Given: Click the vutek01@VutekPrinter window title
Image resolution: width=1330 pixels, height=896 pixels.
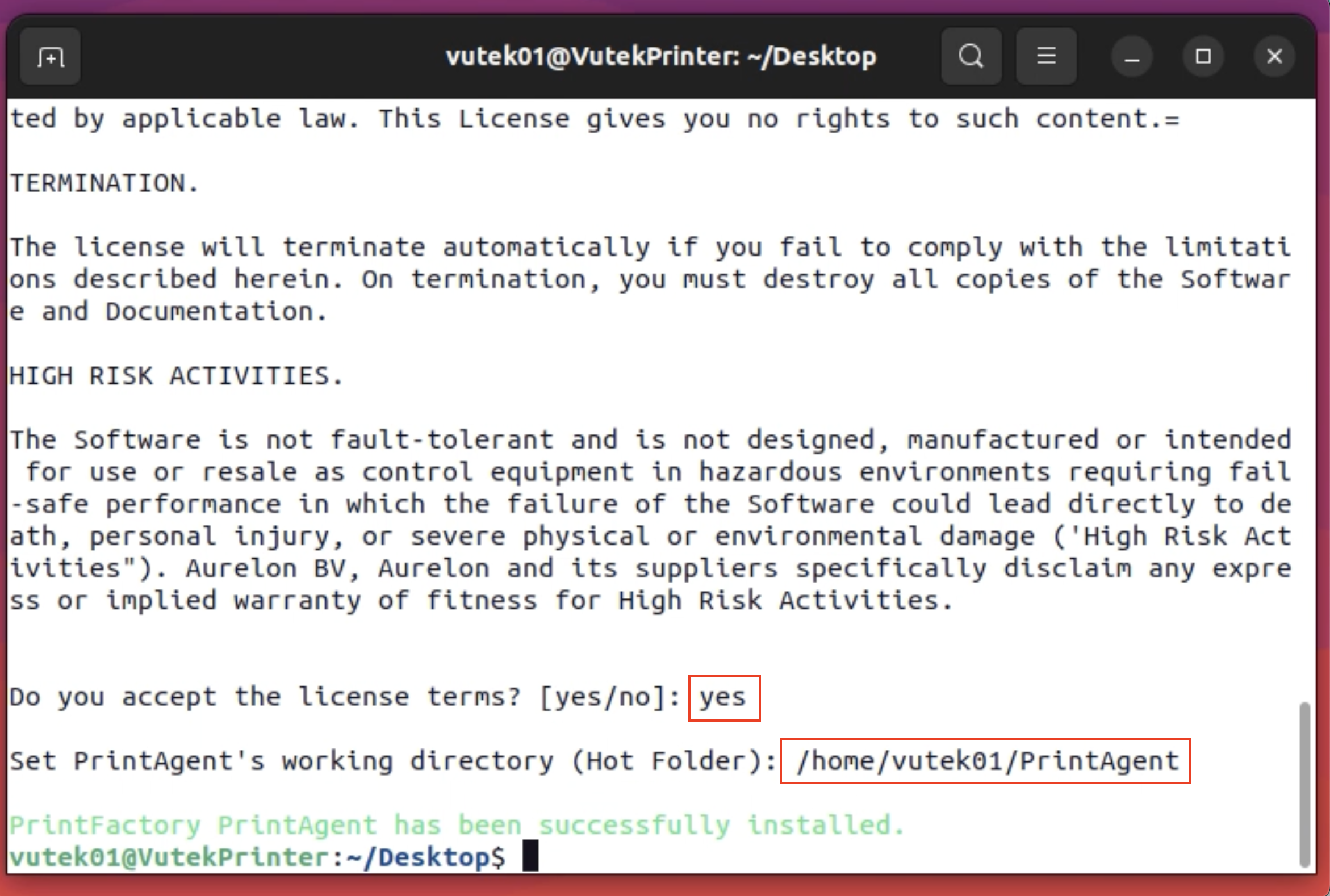Looking at the screenshot, I should pyautogui.click(x=660, y=57).
